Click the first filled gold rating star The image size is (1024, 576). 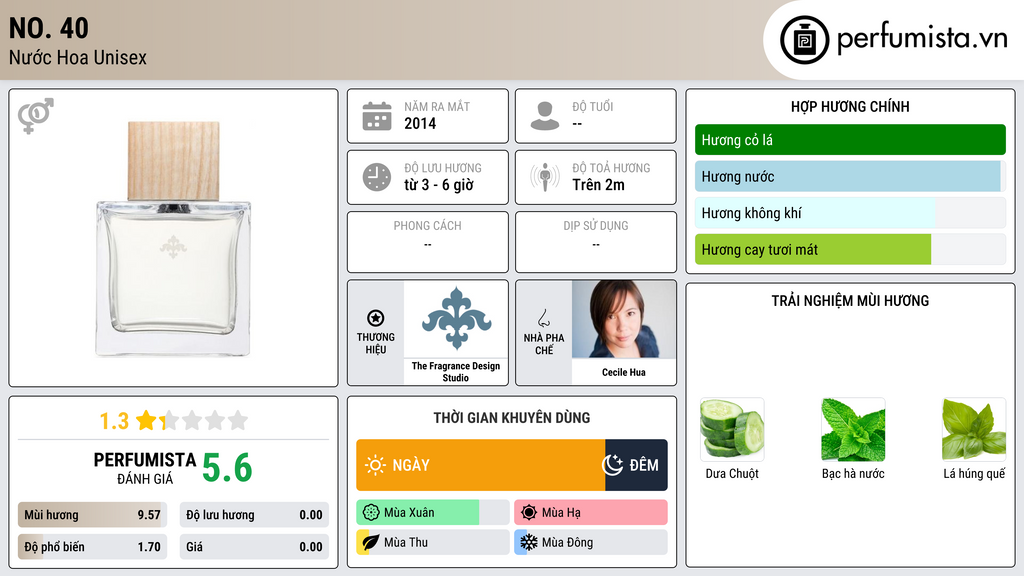(146, 420)
